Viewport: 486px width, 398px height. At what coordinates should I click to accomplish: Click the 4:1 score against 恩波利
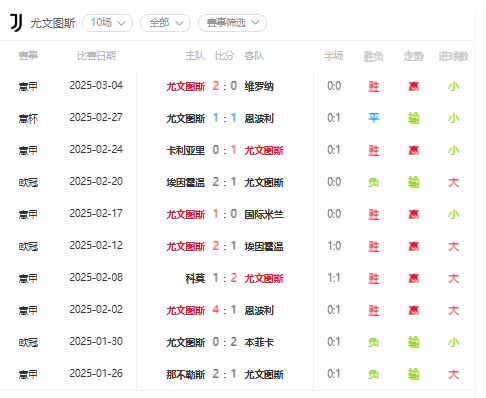pyautogui.click(x=225, y=310)
